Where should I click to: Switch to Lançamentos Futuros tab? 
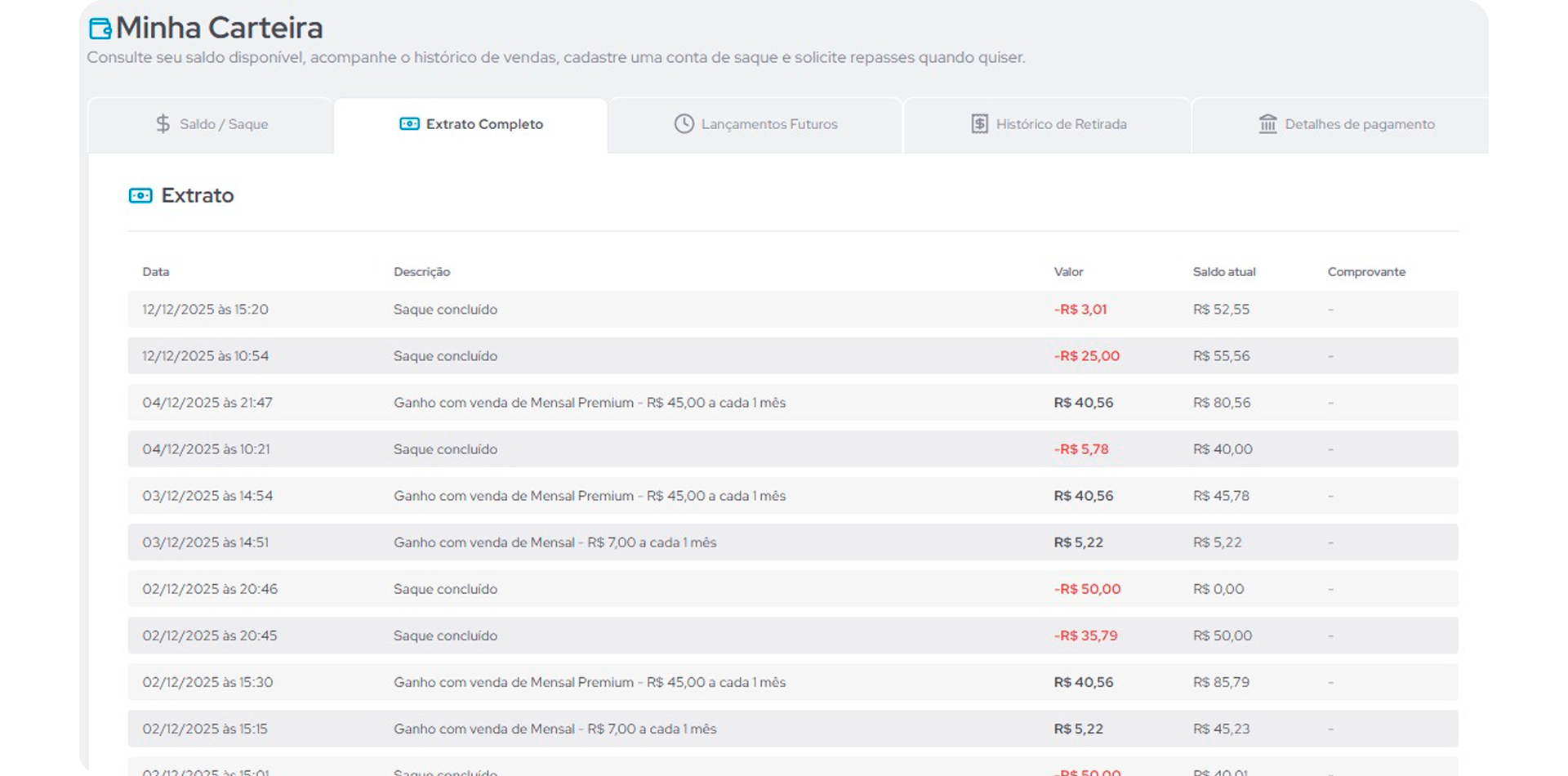point(768,124)
